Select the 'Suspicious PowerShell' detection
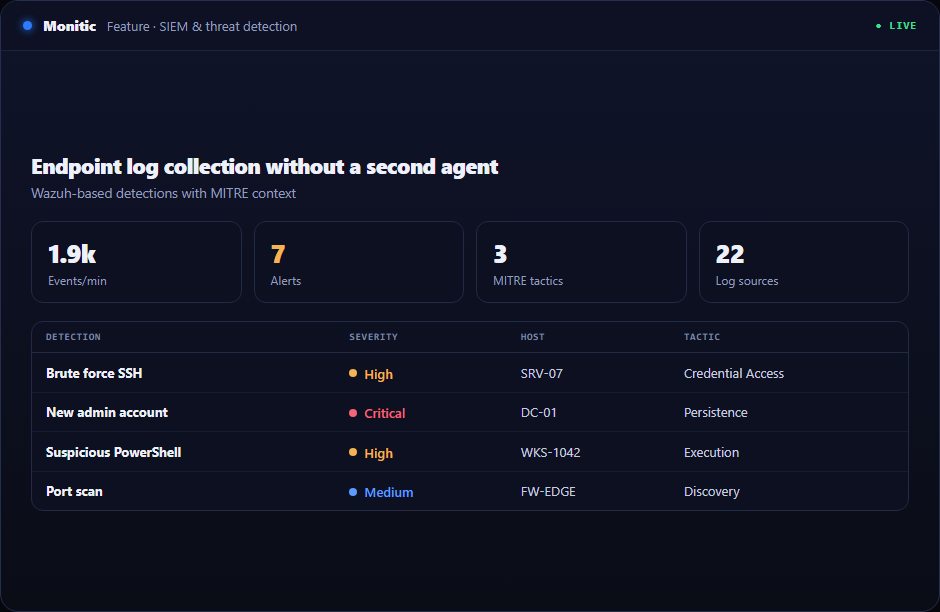Image resolution: width=940 pixels, height=612 pixels. pyautogui.click(x=113, y=453)
